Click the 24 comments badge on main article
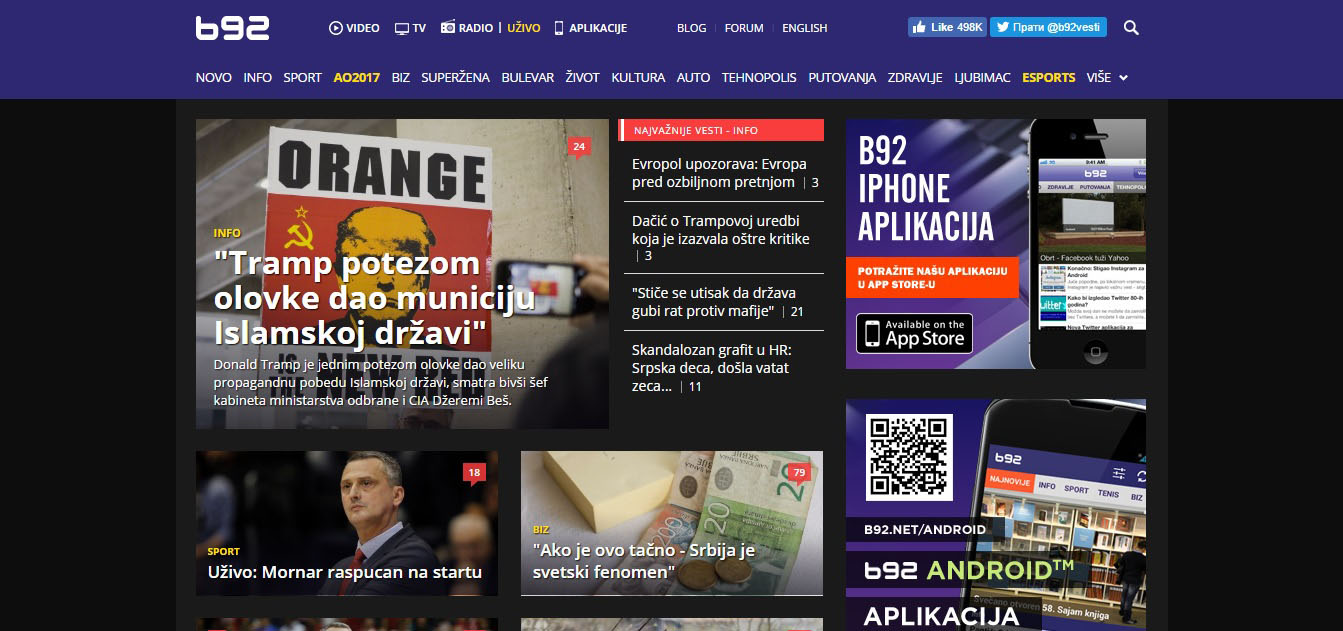This screenshot has width=1343, height=631. point(580,146)
